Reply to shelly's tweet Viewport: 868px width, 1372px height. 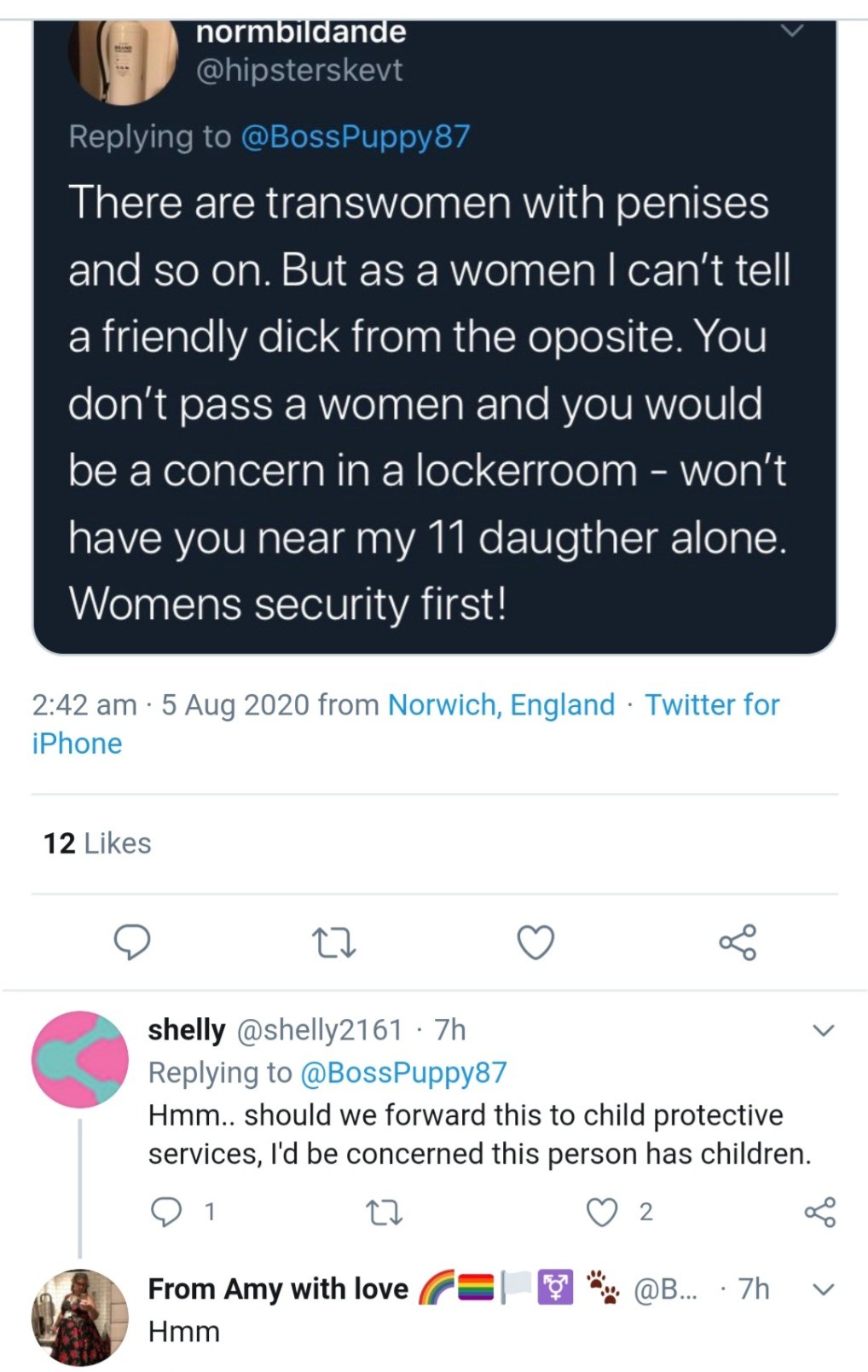tap(165, 1212)
